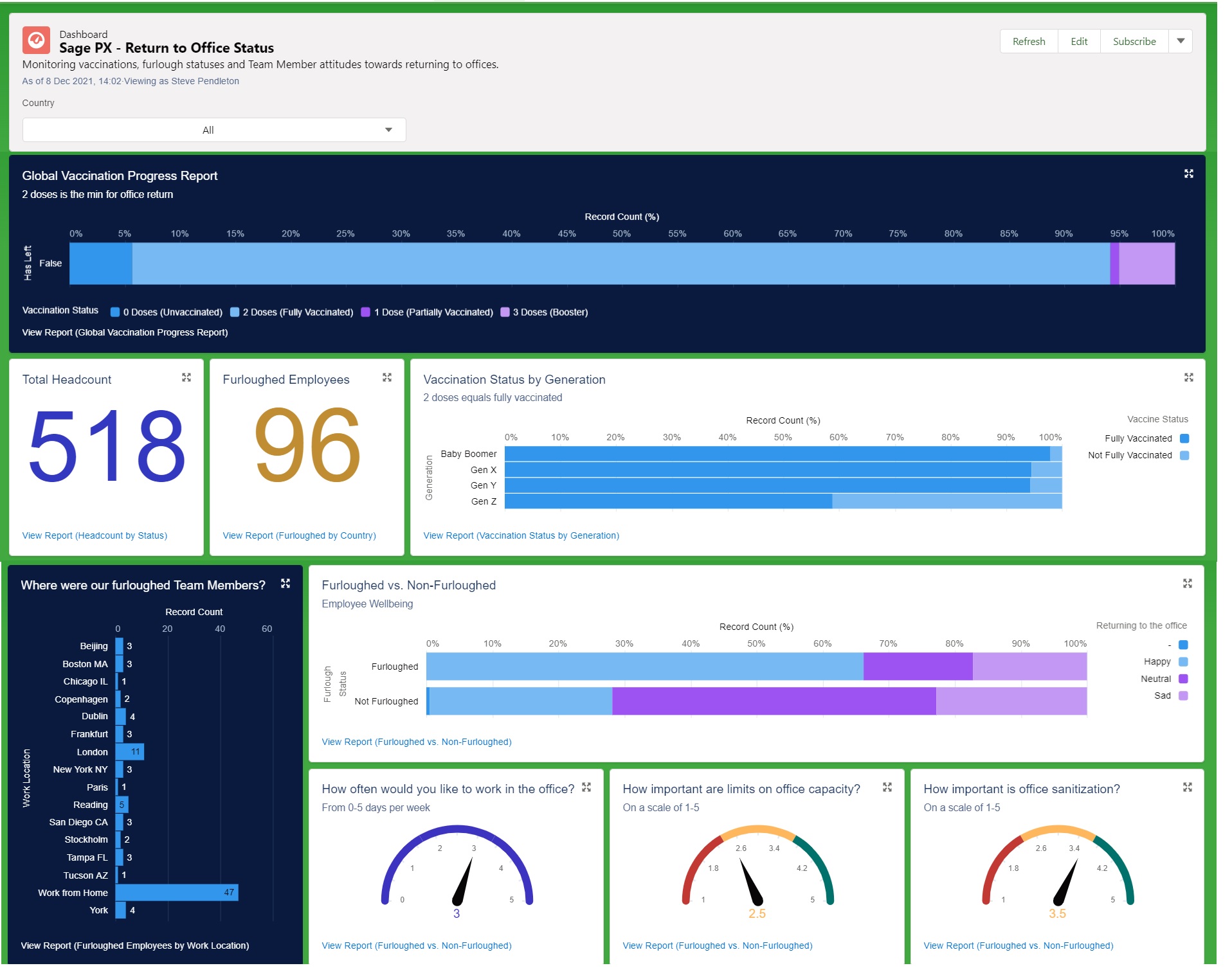Expand the Total Headcount widget
Viewport: 1232px width, 977px height.
pyautogui.click(x=186, y=377)
